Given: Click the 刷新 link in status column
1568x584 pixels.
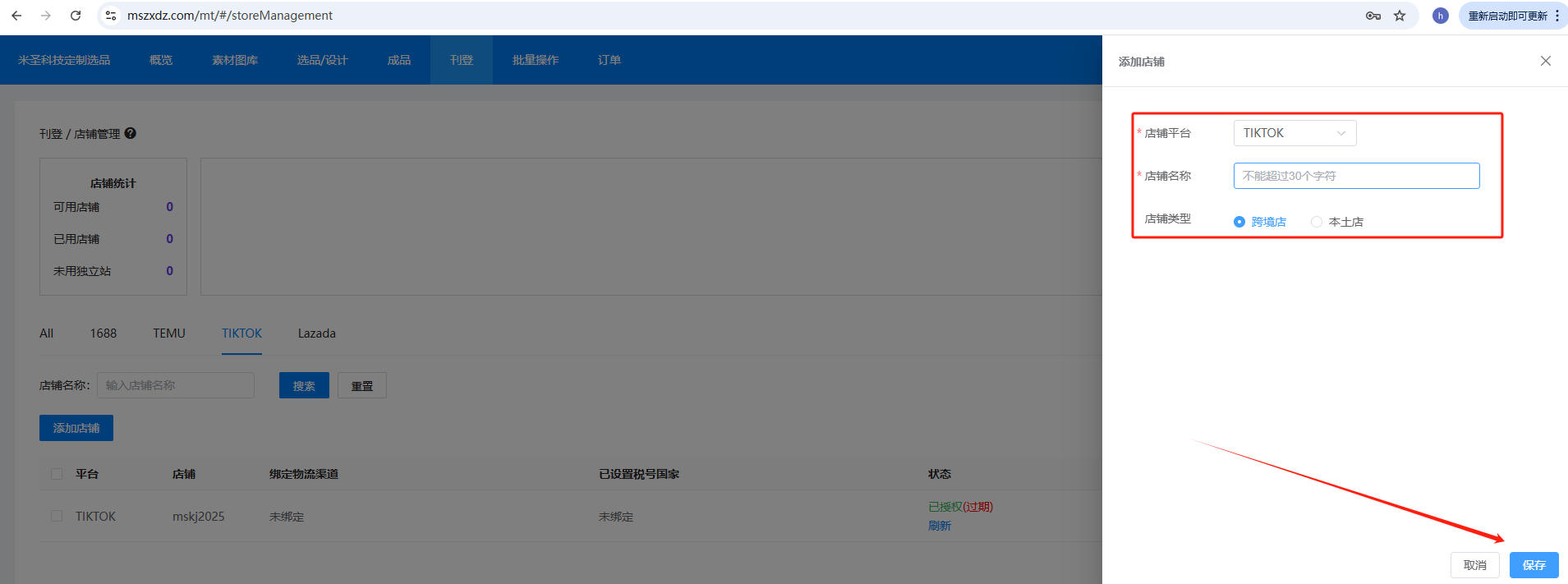Looking at the screenshot, I should 940,526.
